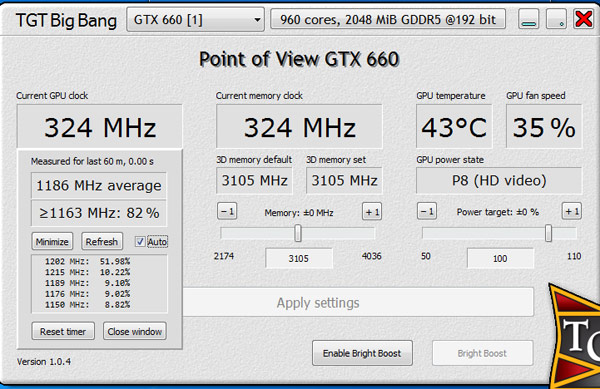Close the clock statistics window
The image size is (600, 389).
coord(135,331)
